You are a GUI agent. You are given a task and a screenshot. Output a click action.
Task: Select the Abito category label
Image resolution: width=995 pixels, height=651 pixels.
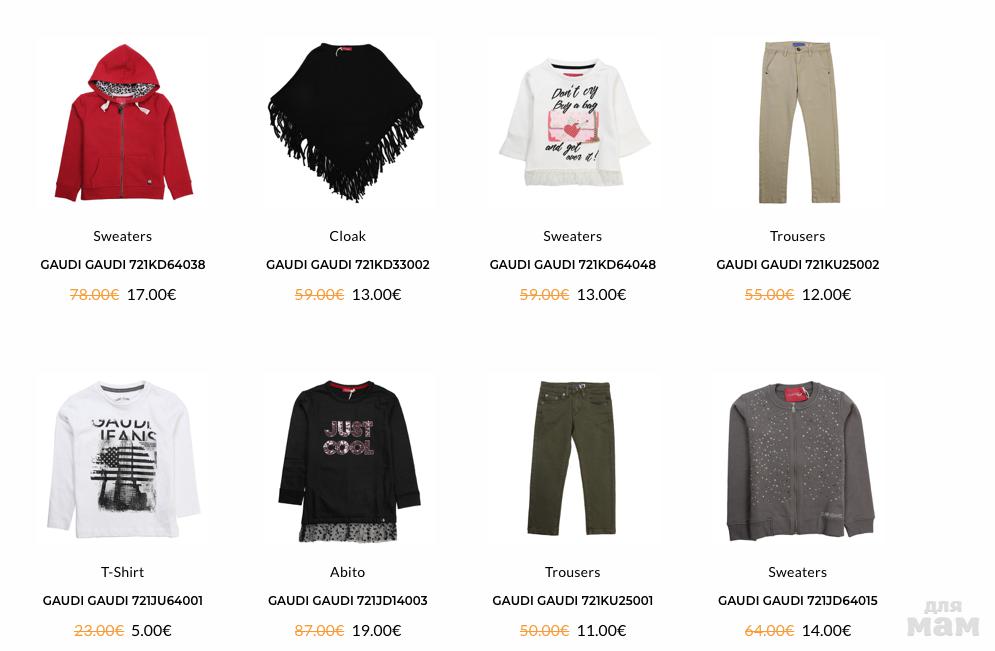point(347,572)
